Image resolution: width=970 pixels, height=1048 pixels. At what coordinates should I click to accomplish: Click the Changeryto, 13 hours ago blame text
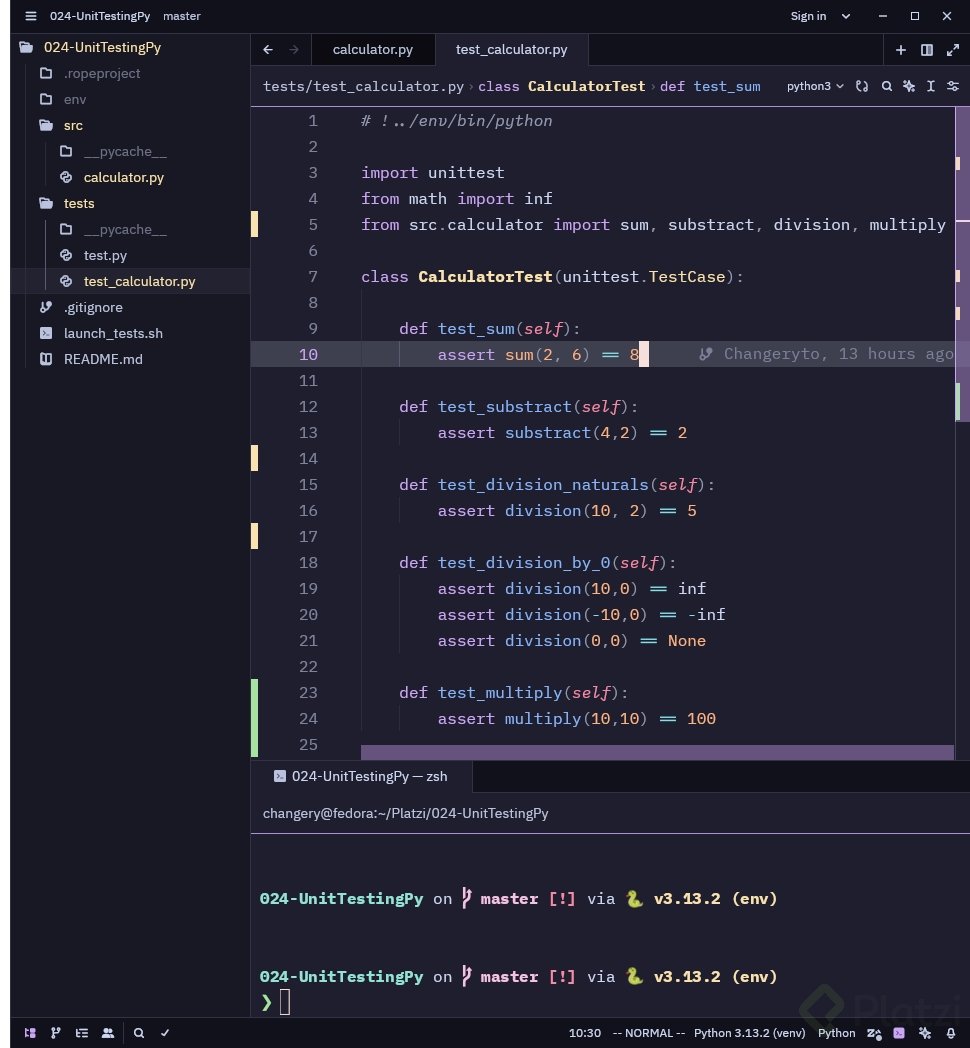[x=838, y=354]
